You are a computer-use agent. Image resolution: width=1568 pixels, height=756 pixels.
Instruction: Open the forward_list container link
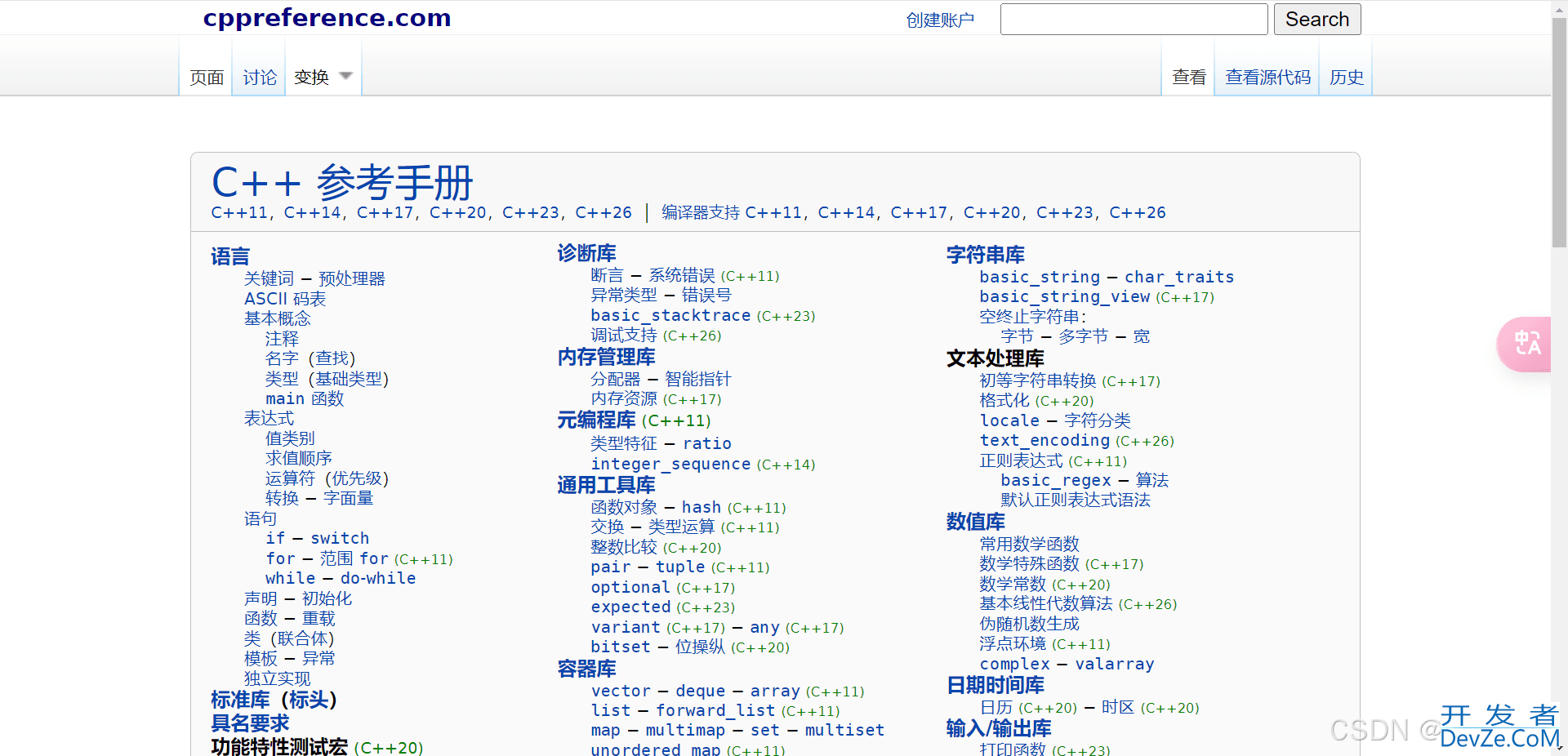click(x=715, y=711)
